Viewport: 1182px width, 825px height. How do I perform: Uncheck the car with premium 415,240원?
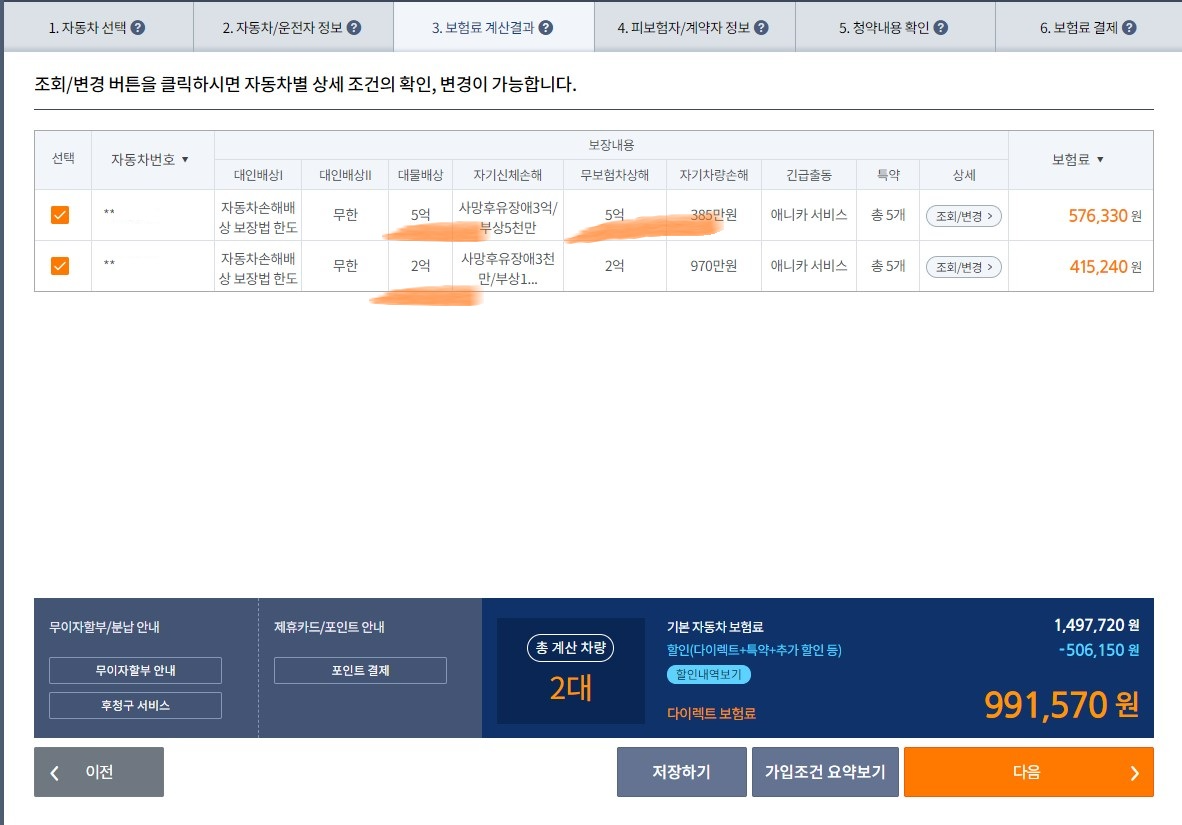coord(60,266)
